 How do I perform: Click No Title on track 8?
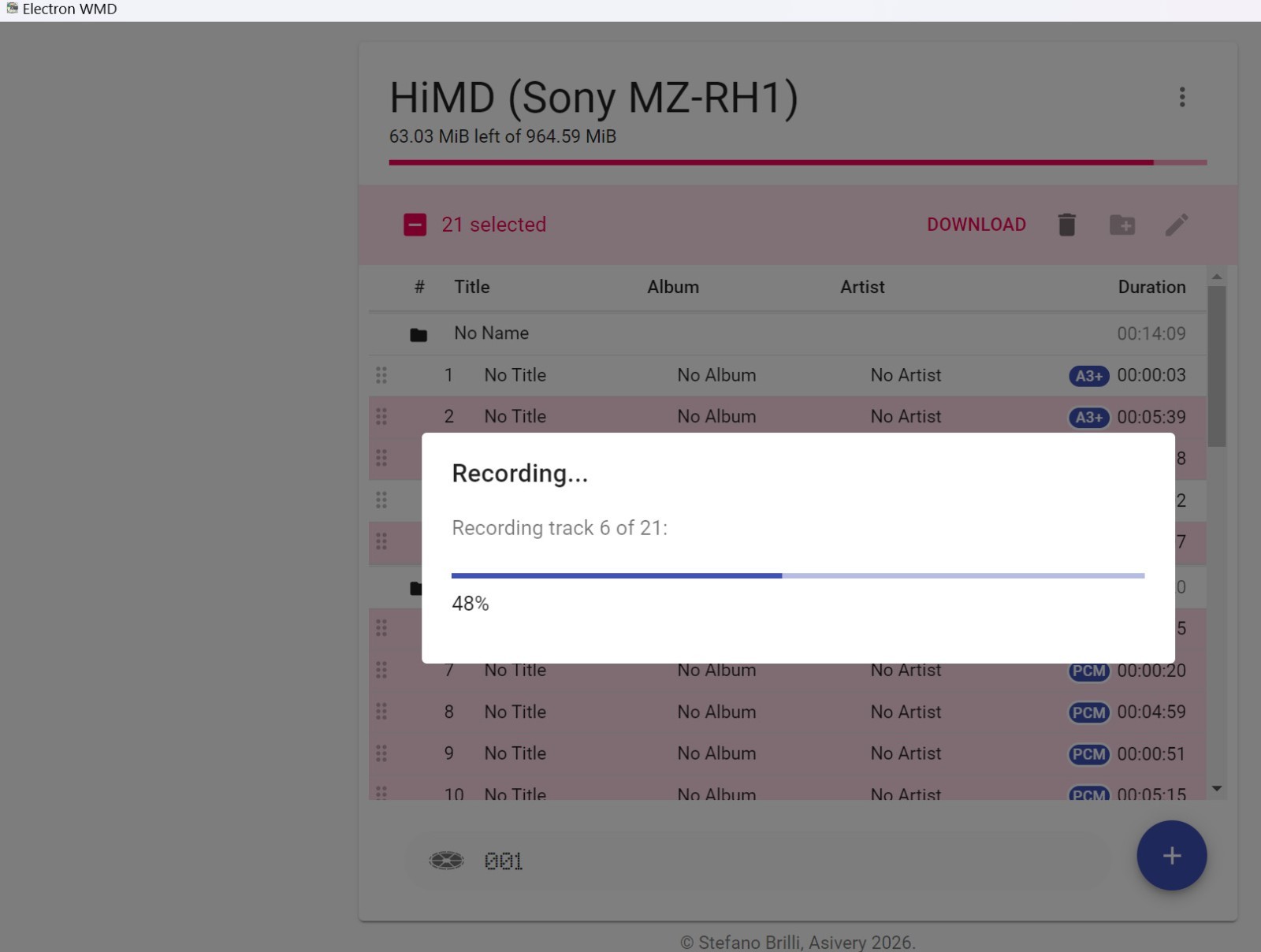515,712
